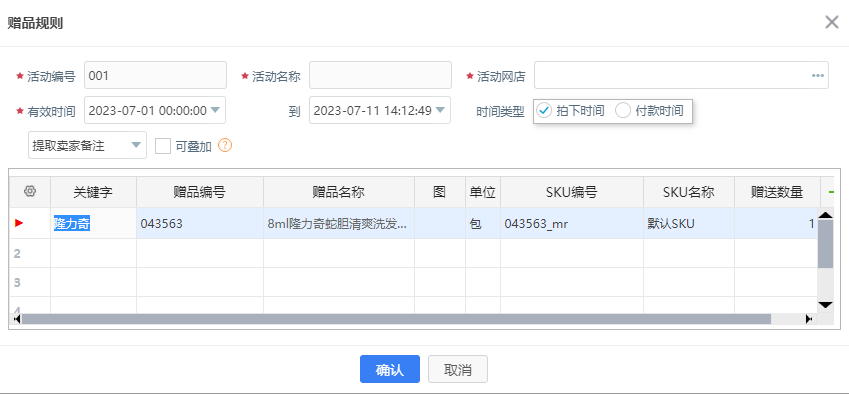849x394 pixels.
Task: Open the 提取卖家备注 dropdown
Action: tap(87, 145)
